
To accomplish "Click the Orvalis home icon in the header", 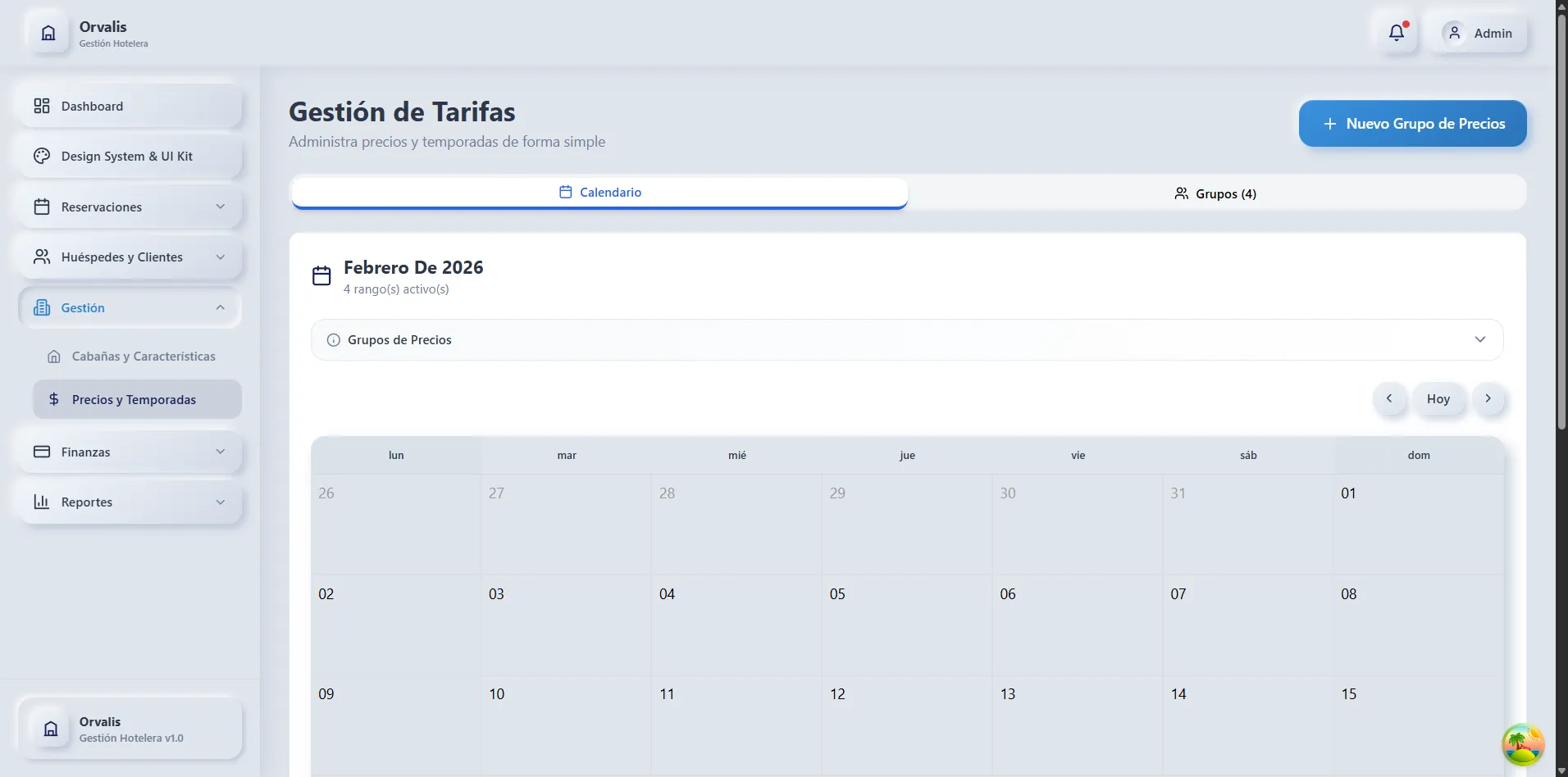I will point(48,33).
